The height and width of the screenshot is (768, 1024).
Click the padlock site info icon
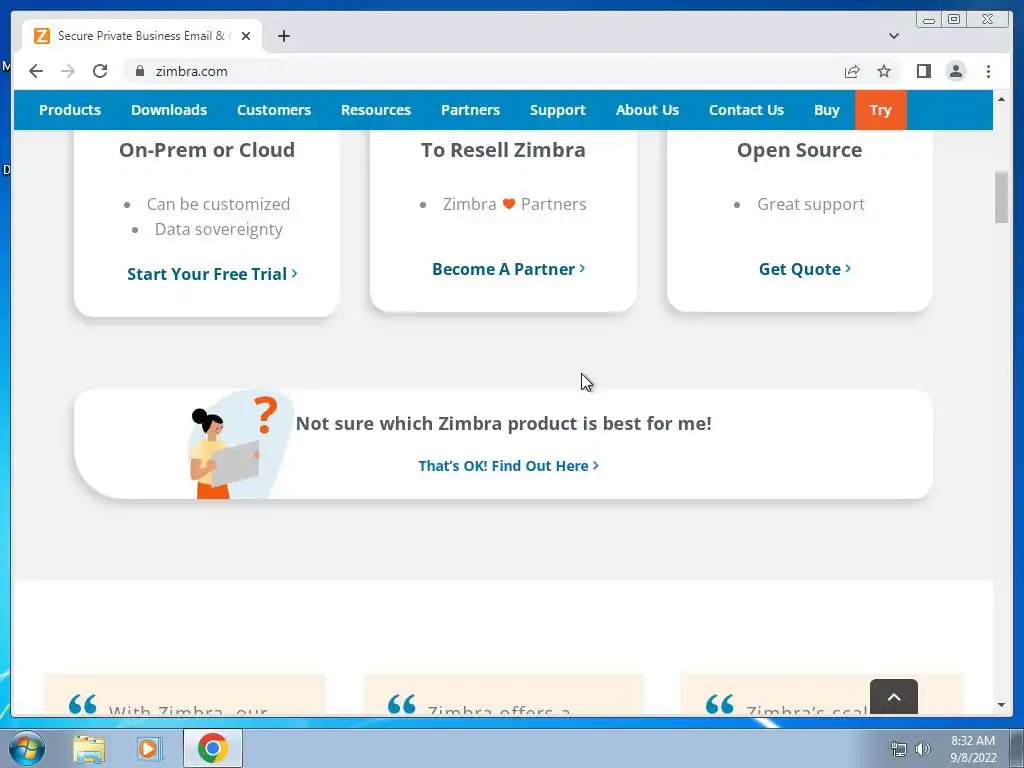click(x=139, y=71)
